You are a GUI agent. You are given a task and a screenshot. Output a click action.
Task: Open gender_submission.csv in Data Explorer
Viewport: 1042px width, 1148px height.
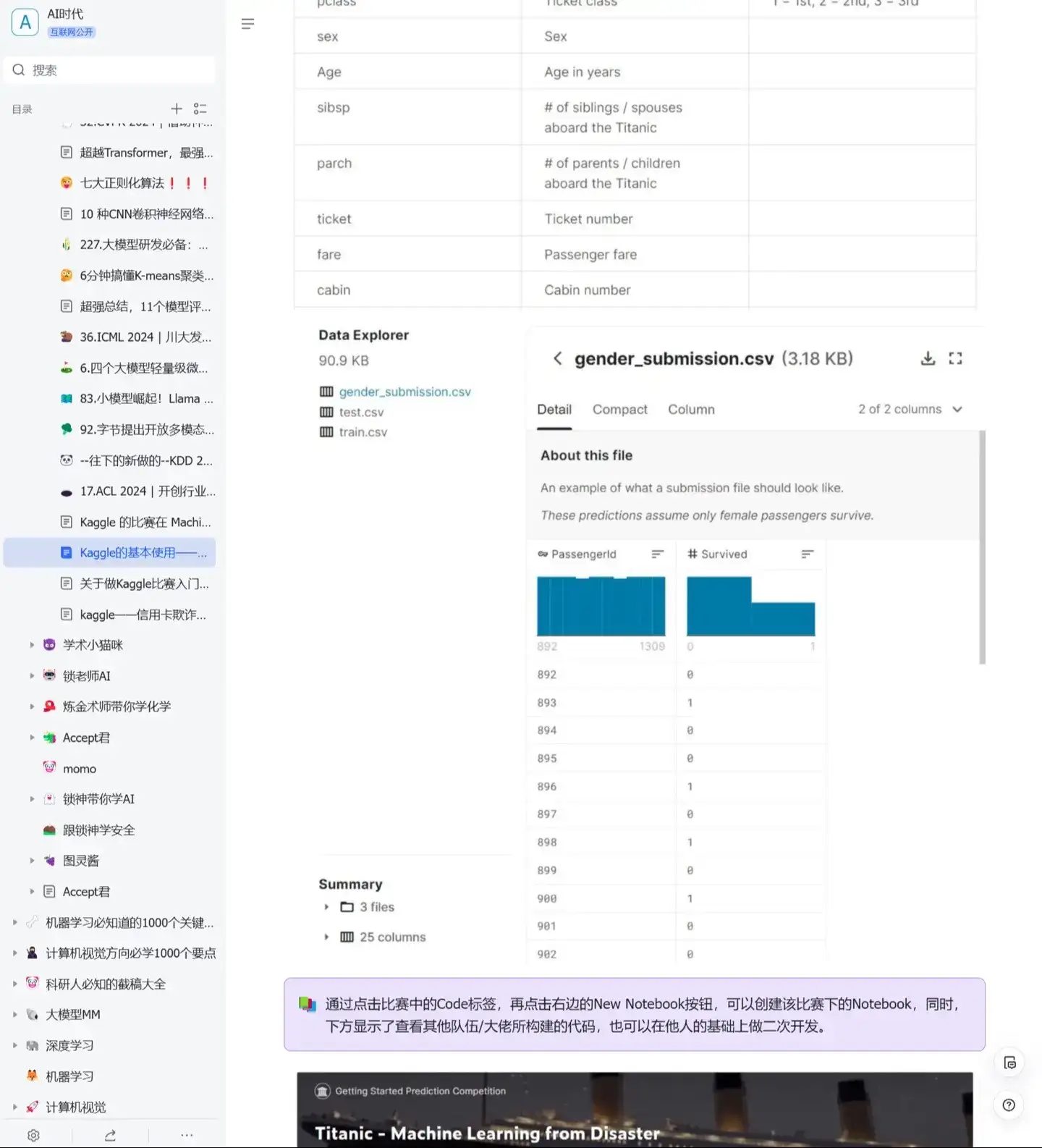pos(405,392)
